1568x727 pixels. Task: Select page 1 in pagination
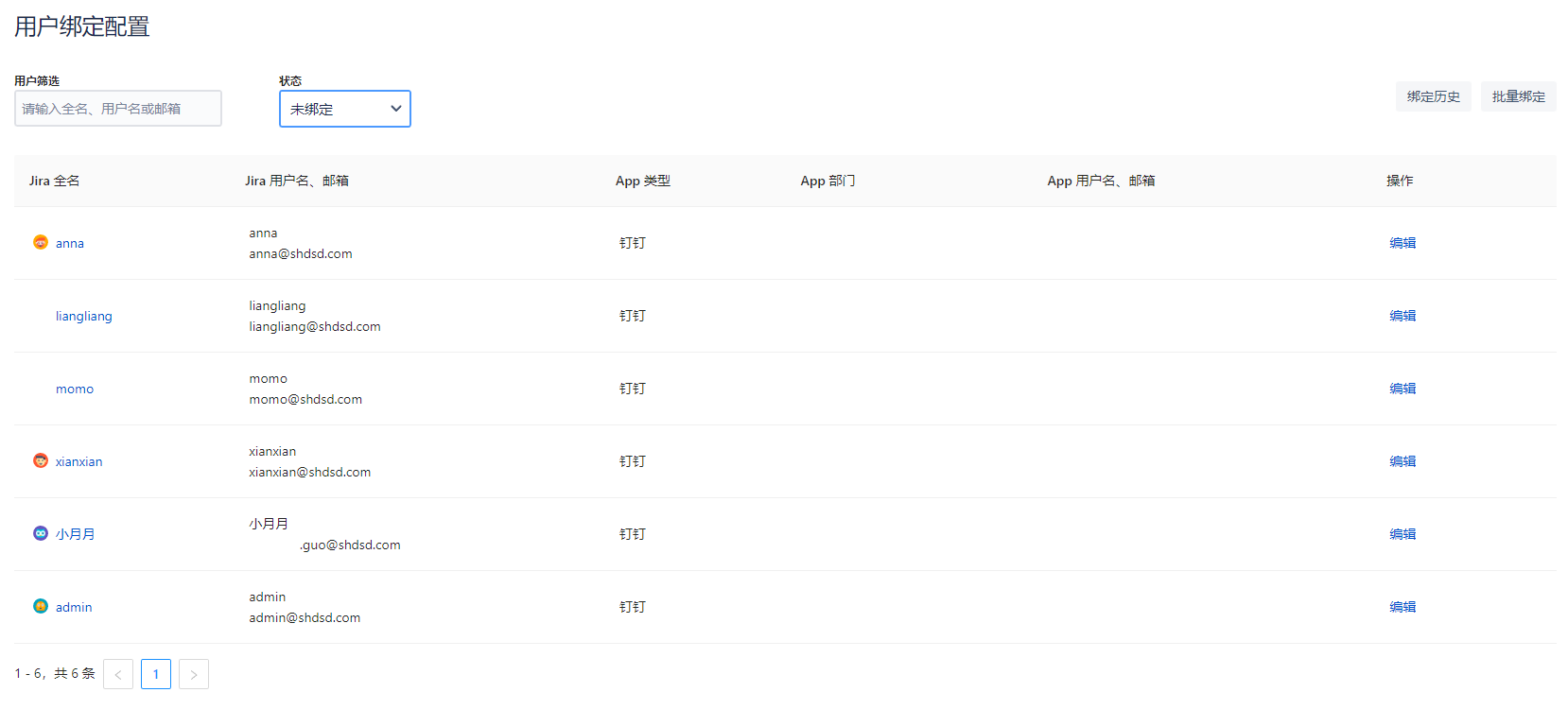pos(156,674)
